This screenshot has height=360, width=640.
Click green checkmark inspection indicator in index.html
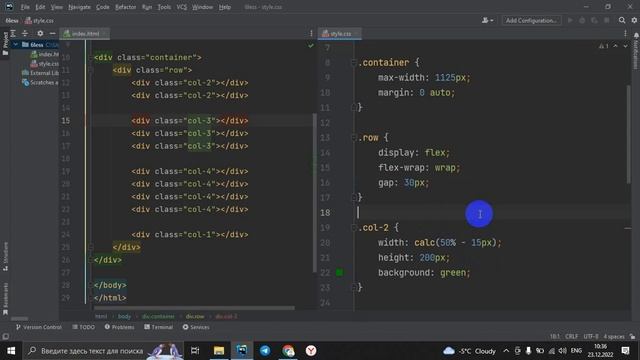pos(311,46)
